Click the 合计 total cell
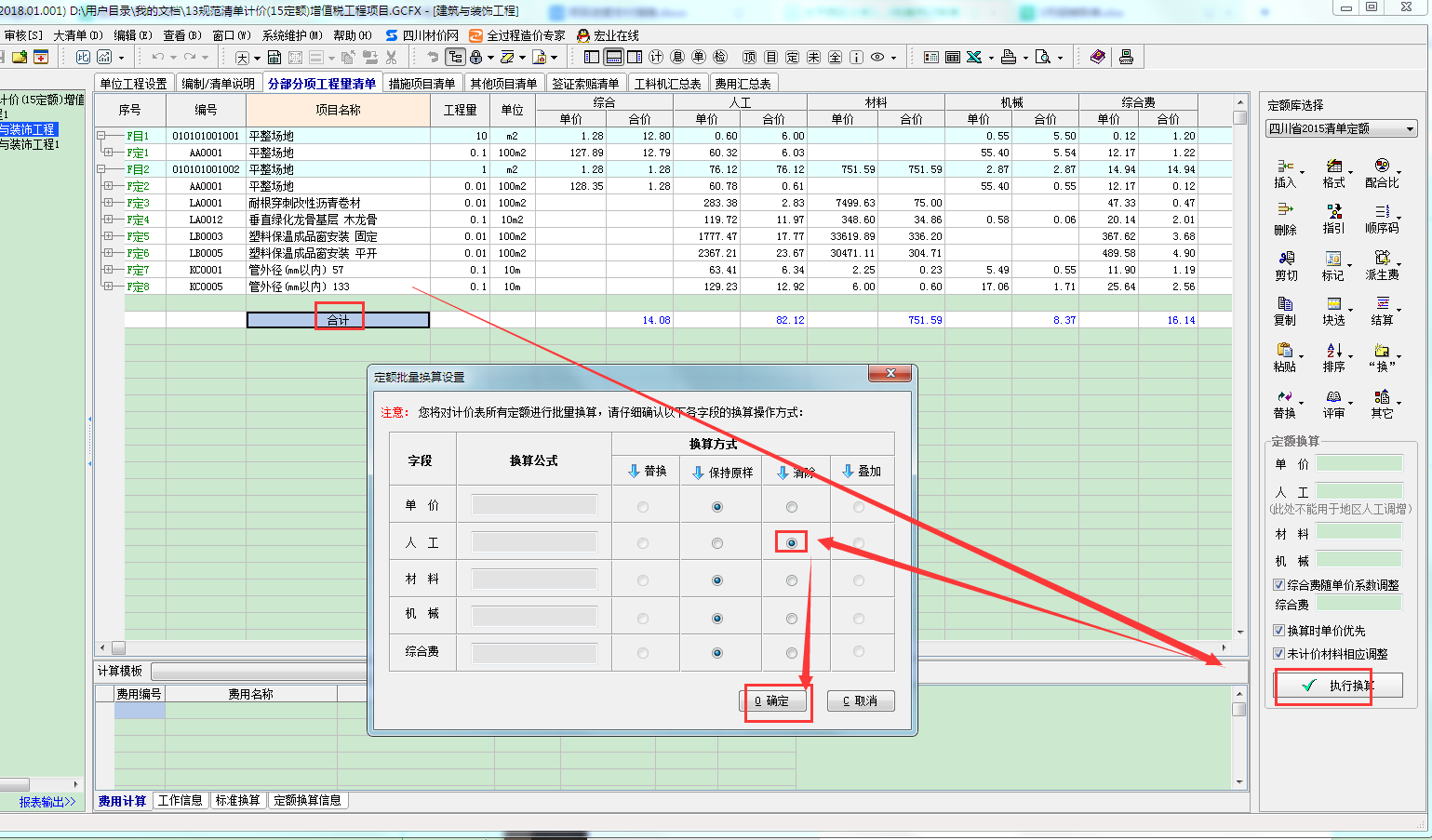The width and height of the screenshot is (1432, 840). click(338, 320)
